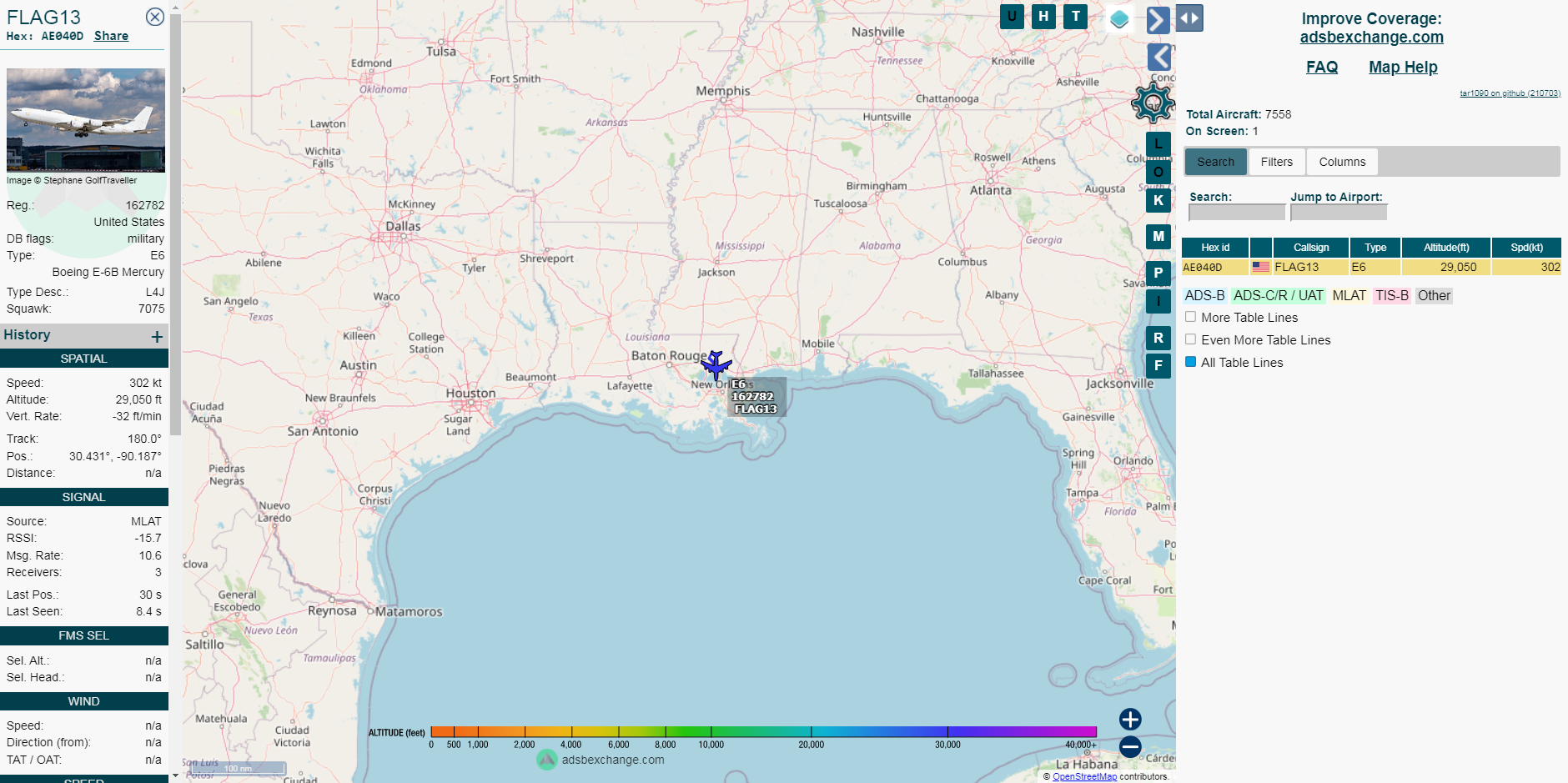Click the panel scroll-down arrow
1568x783 pixels.
click(x=175, y=776)
